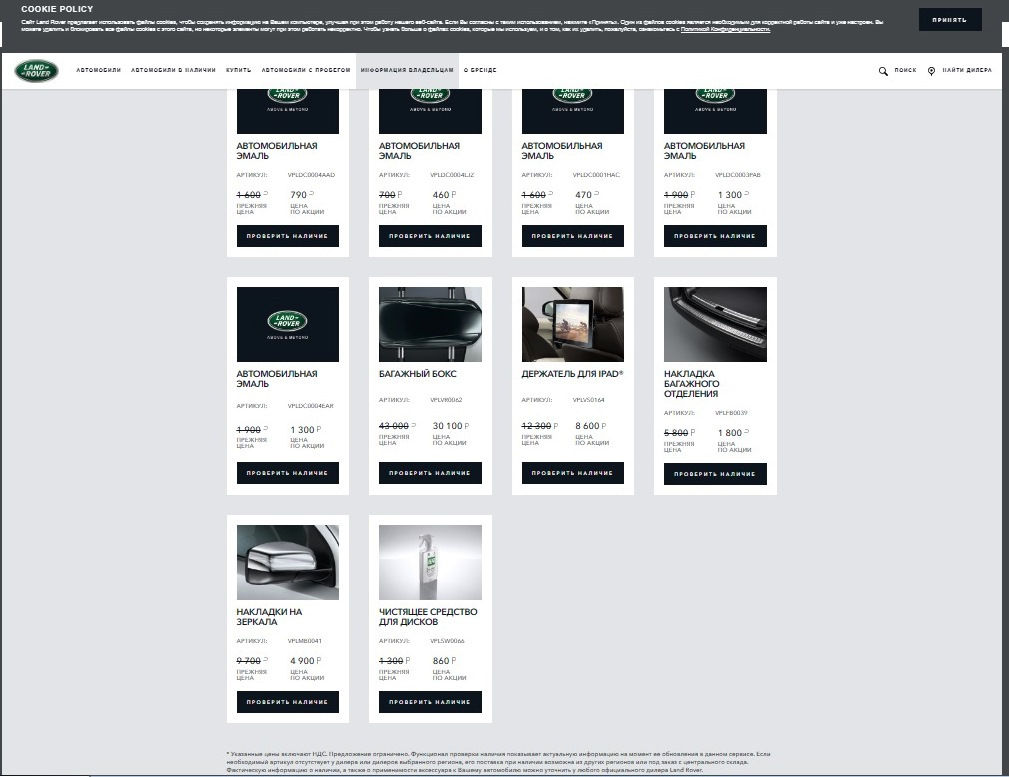Click the 8 600 ₽ sale price
The height and width of the screenshot is (777, 1009).
[x=591, y=426]
